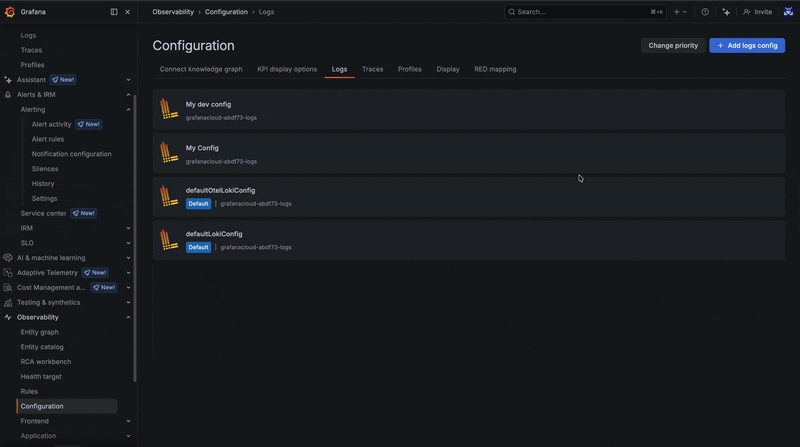Image resolution: width=800 pixels, height=447 pixels.
Task: Click the Default badge on defaultLokiConfig
Action: click(x=198, y=247)
